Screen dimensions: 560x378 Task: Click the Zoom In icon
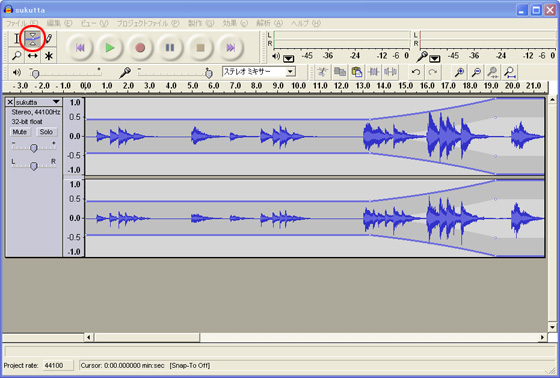[459, 72]
